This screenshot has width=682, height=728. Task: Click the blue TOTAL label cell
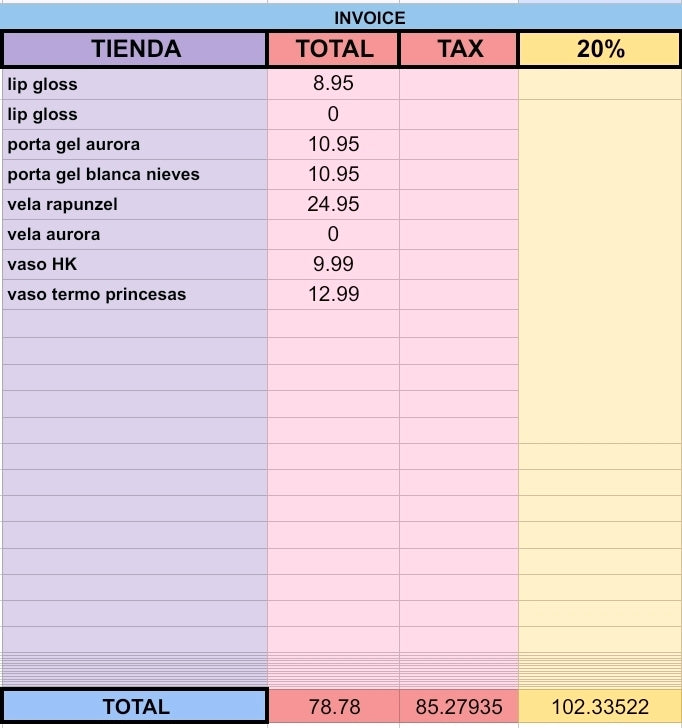135,706
